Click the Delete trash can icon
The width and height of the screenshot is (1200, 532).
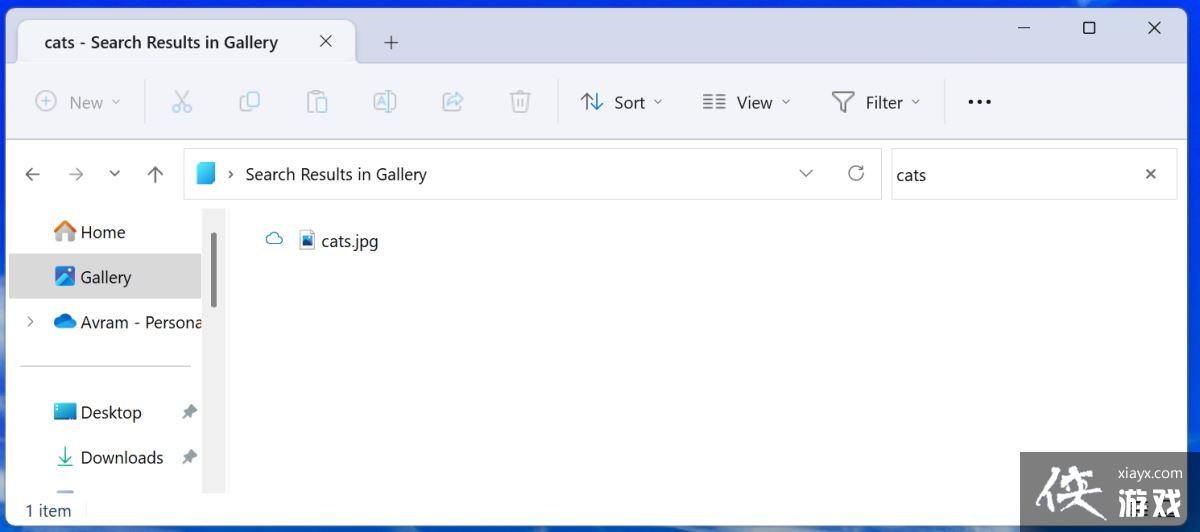[520, 102]
